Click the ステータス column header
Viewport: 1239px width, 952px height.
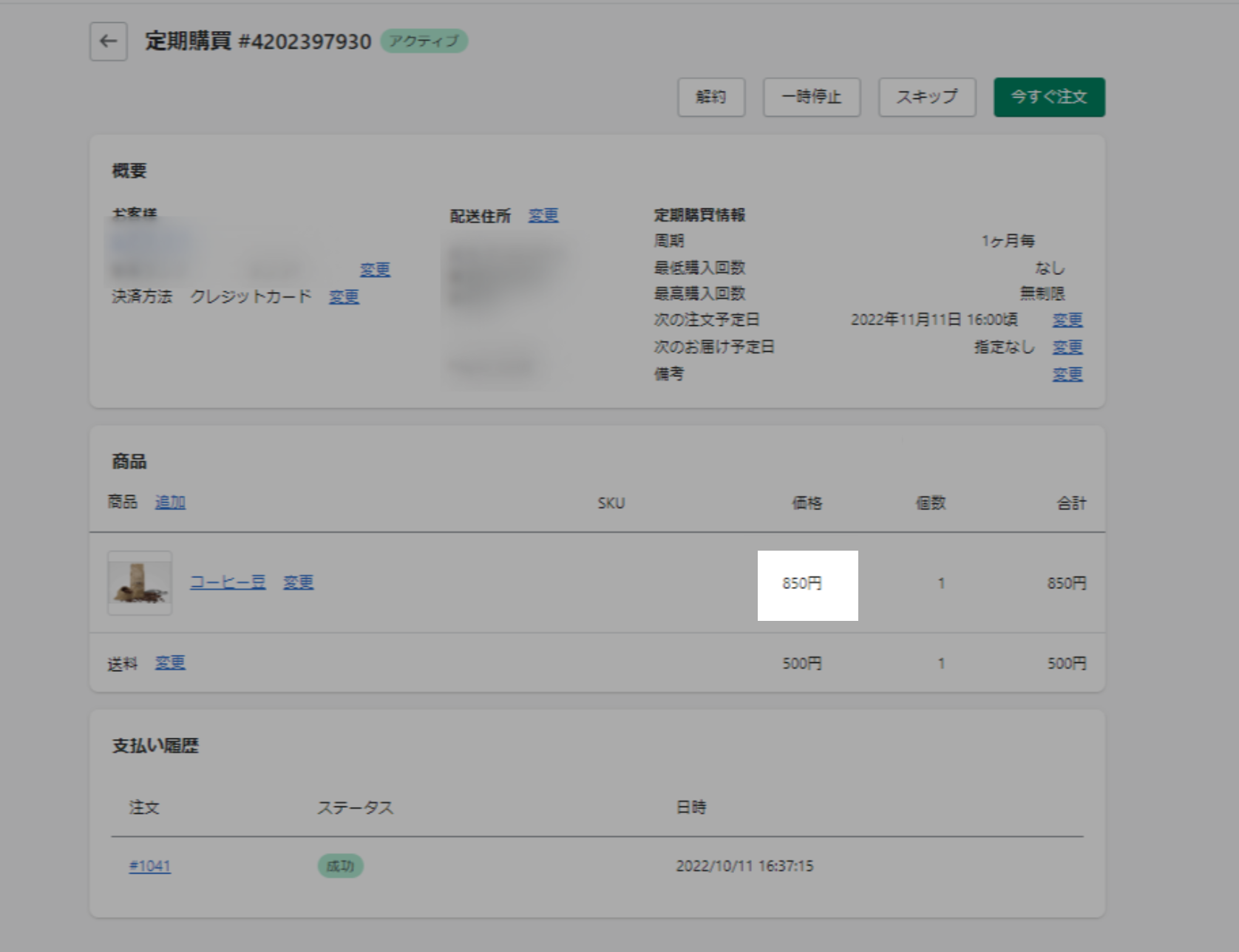pyautogui.click(x=356, y=808)
